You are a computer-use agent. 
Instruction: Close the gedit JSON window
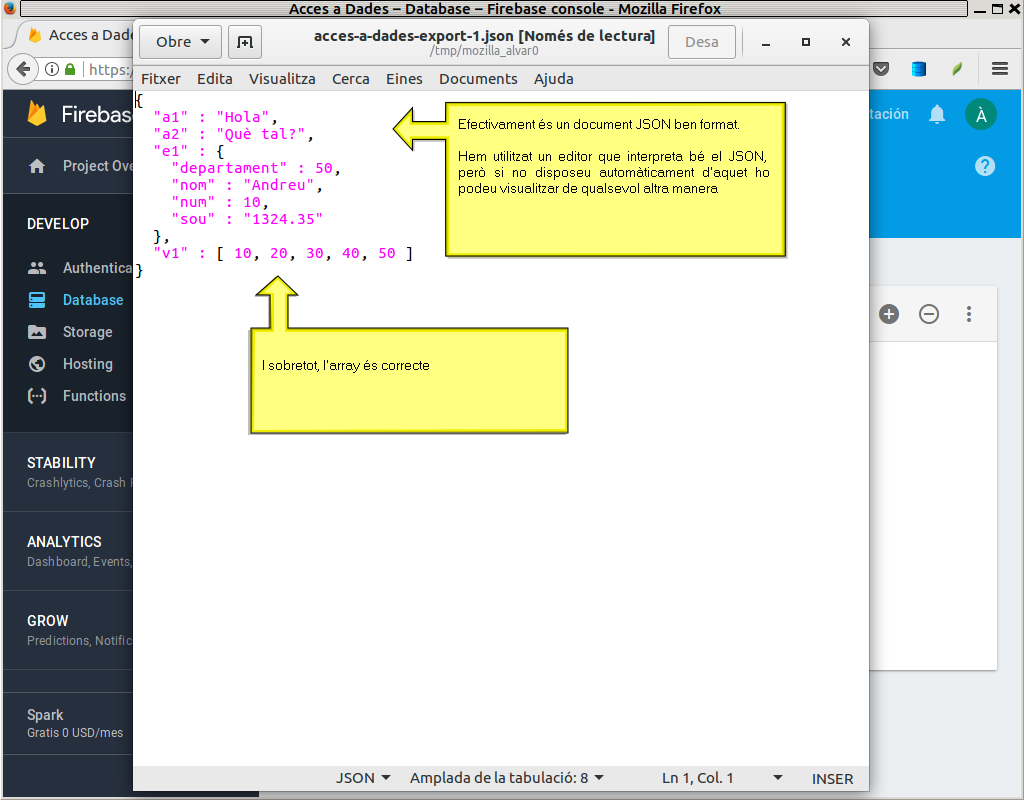[846, 42]
